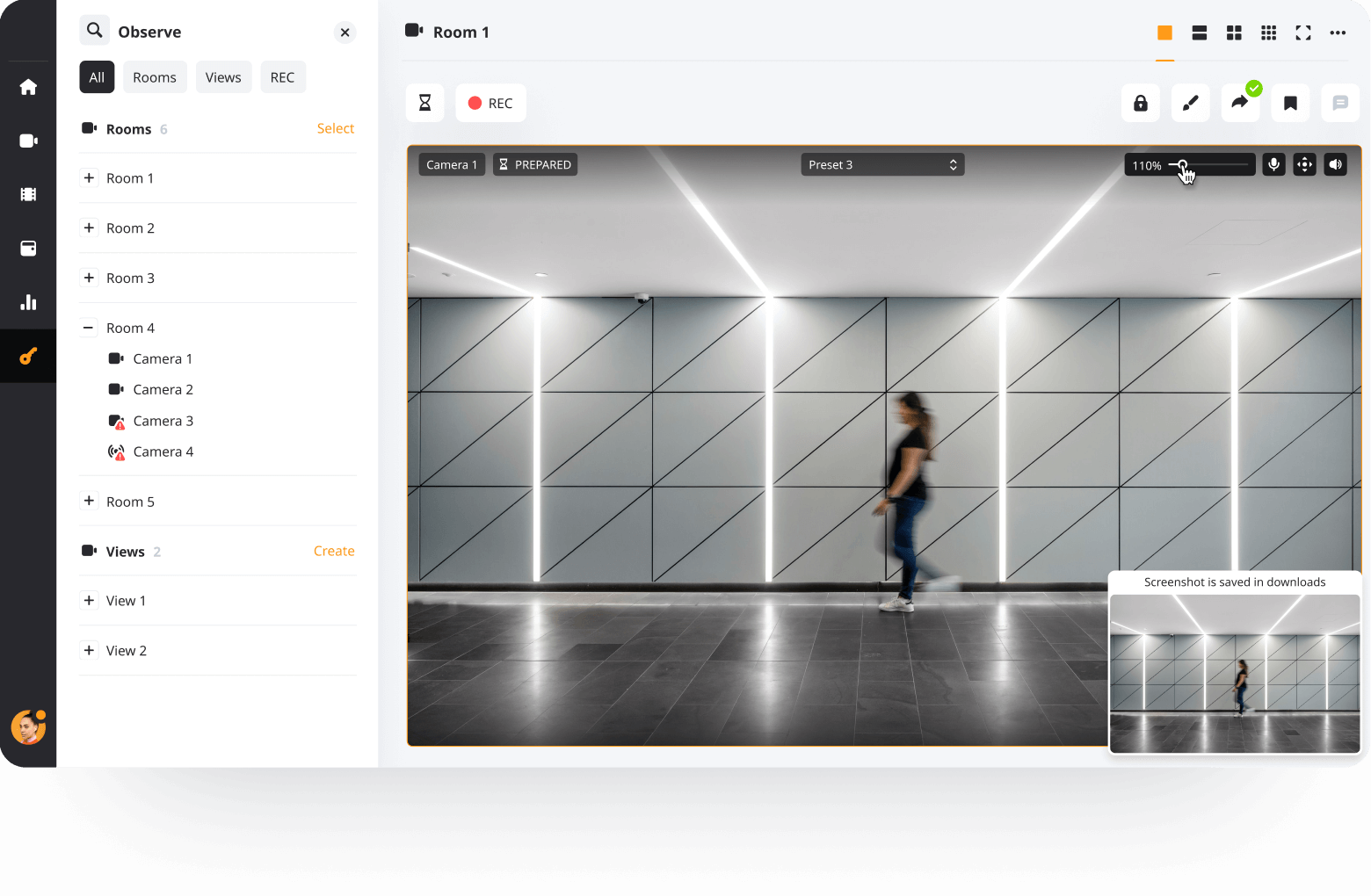Viewport: 1371px width, 896px height.
Task: Click the Select link for Rooms
Action: tap(336, 128)
